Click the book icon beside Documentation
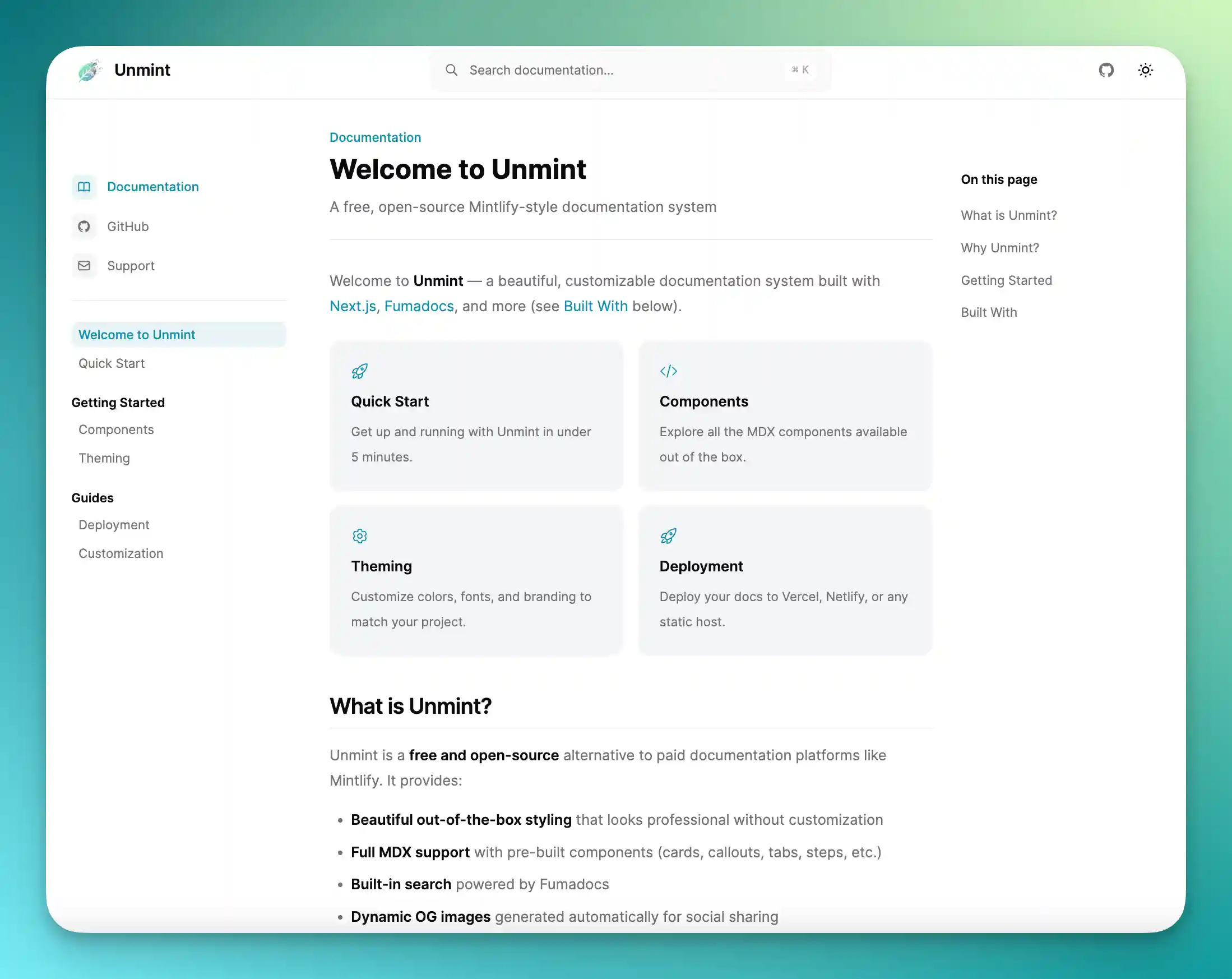 coord(84,187)
